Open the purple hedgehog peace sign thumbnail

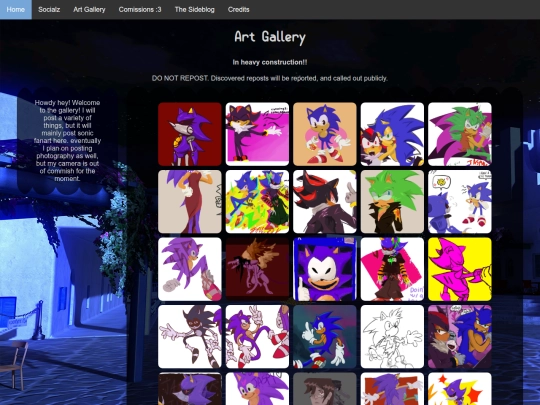point(257,336)
